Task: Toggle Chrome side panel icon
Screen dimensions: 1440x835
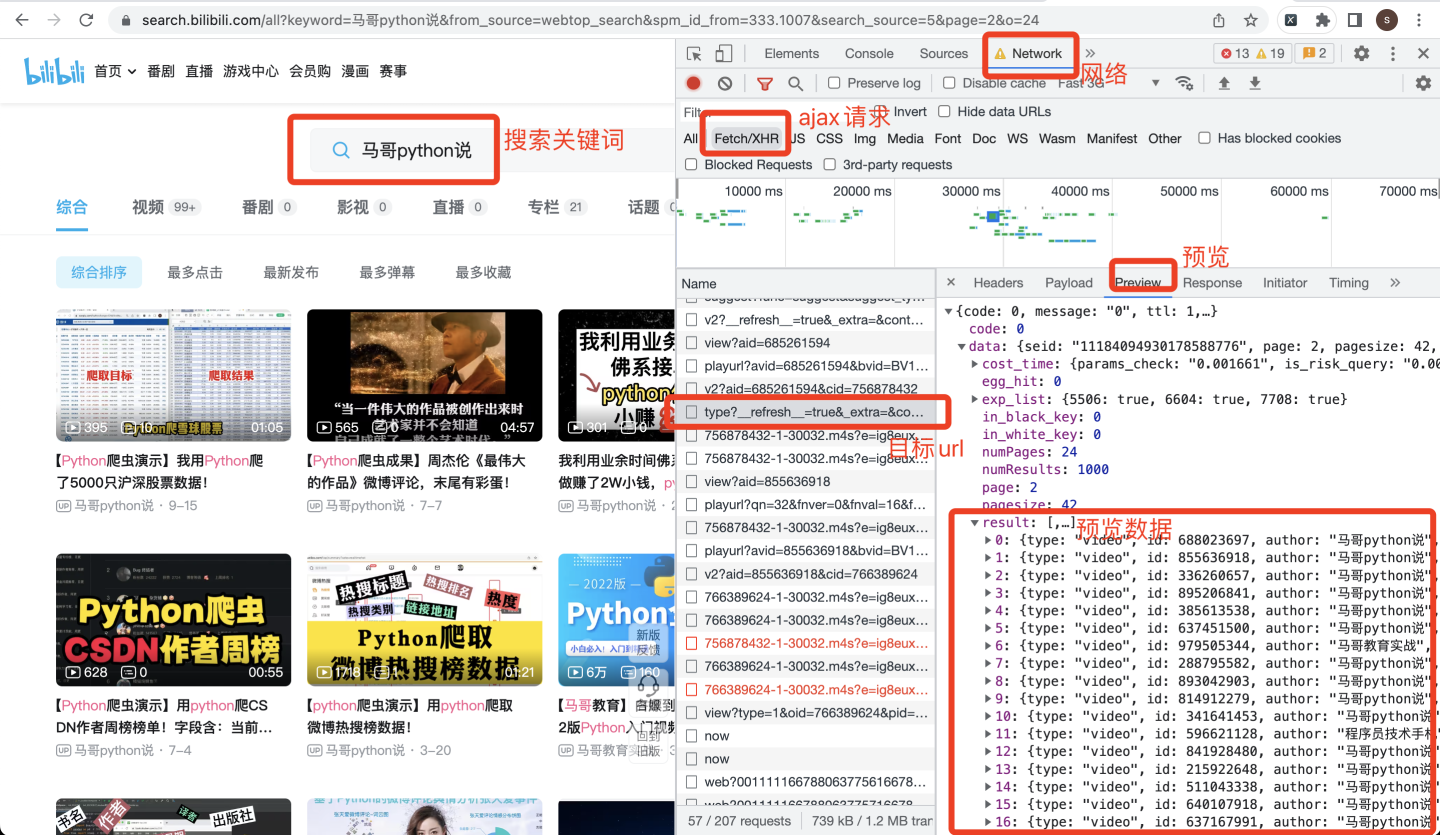Action: pos(1354,20)
